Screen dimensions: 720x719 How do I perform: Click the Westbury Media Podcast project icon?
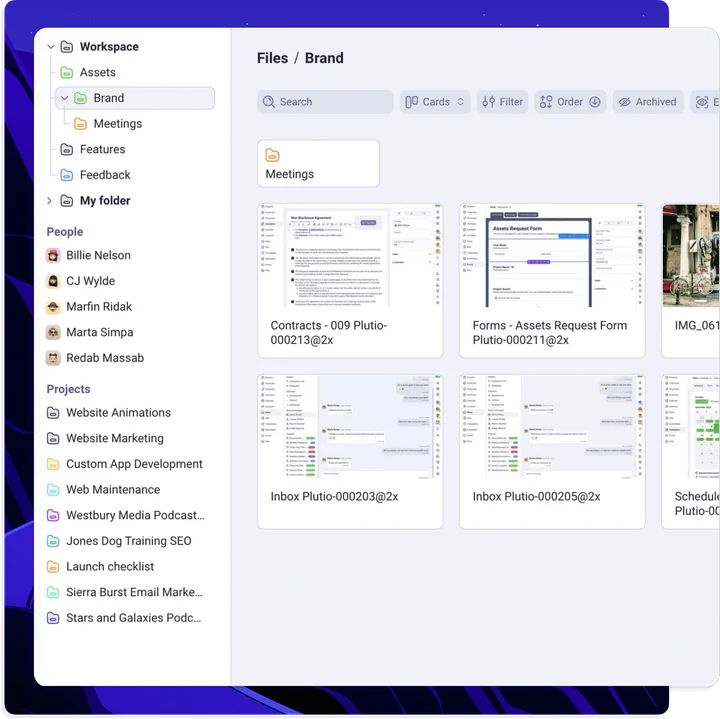click(54, 516)
